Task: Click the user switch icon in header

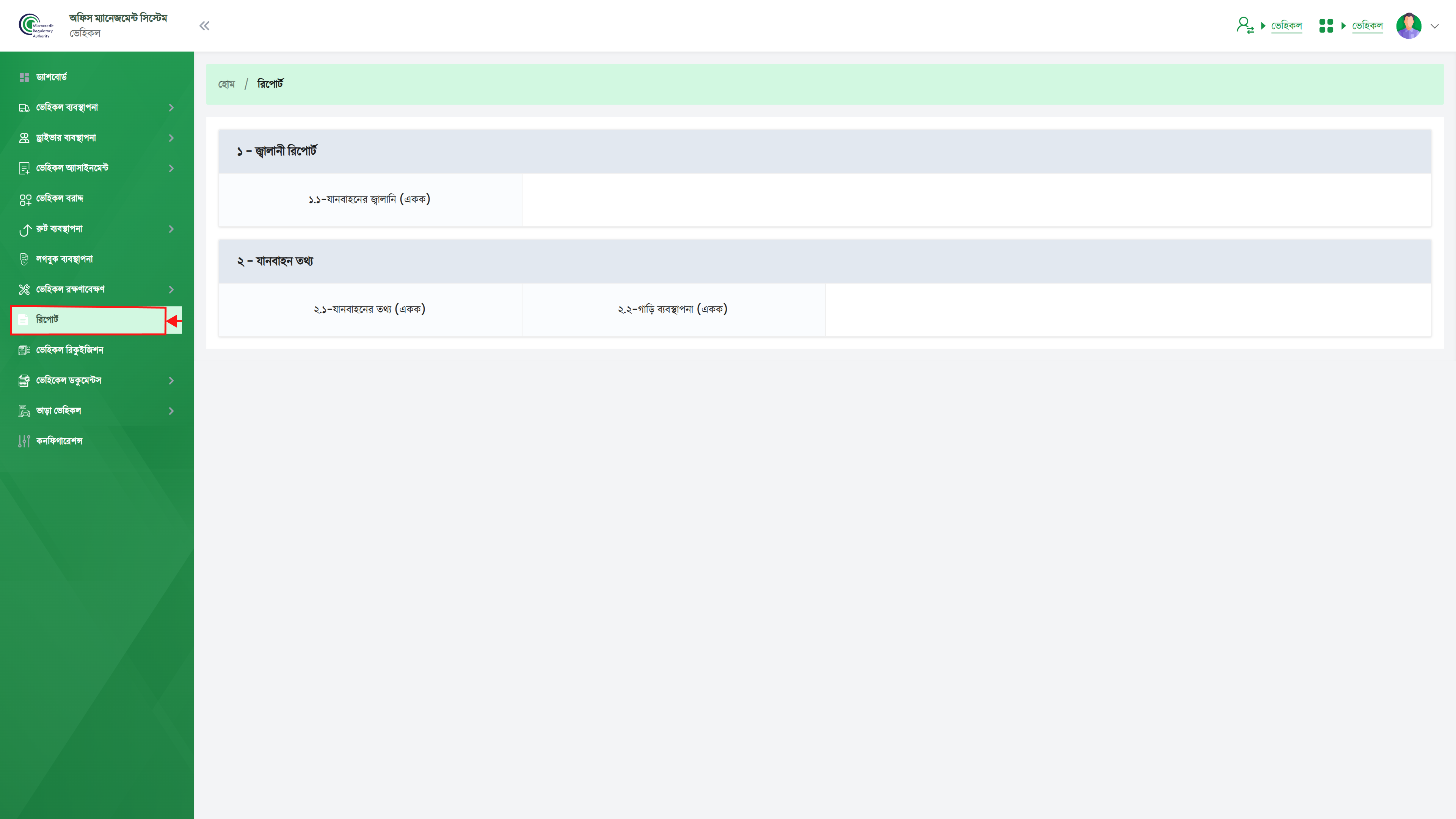Action: pos(1245,25)
